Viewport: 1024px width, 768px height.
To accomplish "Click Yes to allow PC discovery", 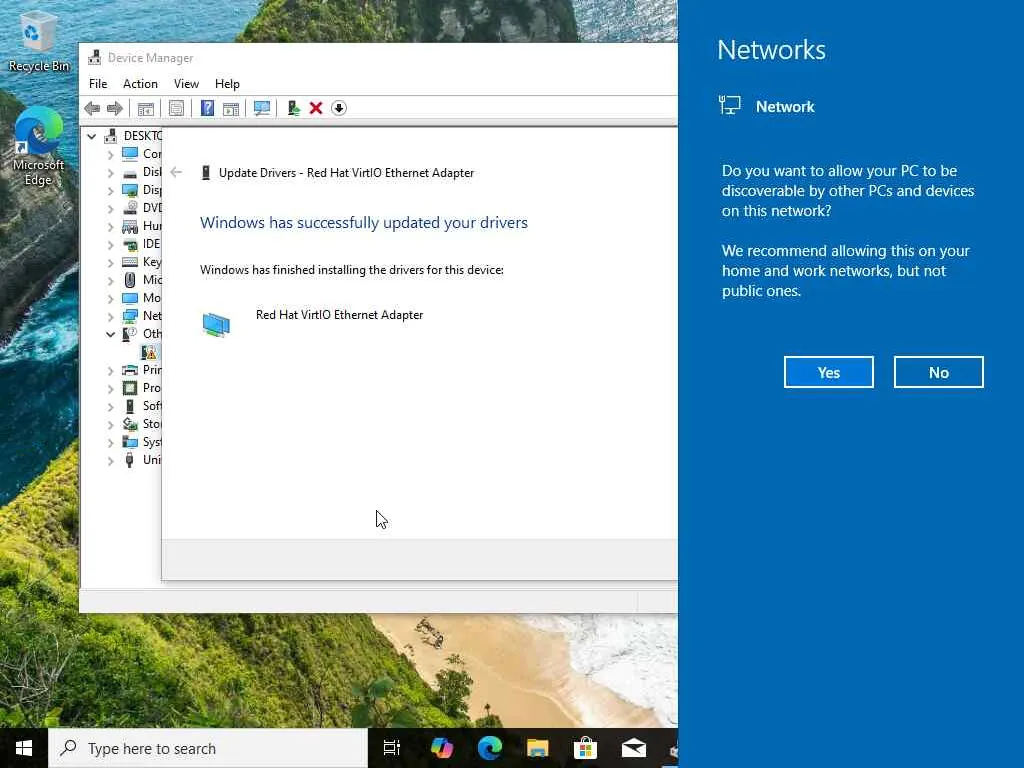I will click(x=829, y=372).
